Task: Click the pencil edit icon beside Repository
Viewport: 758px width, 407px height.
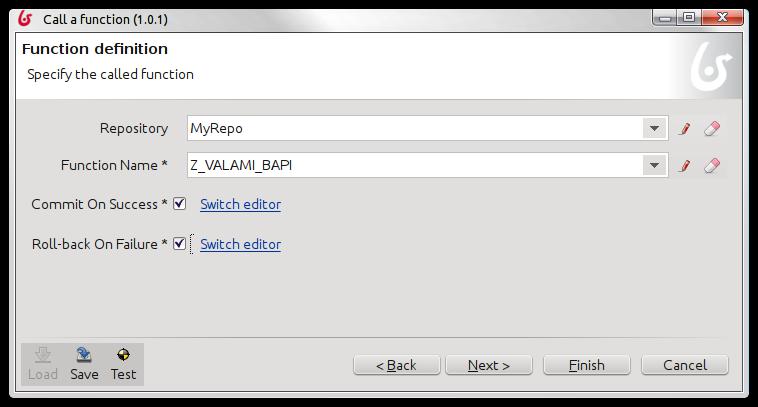Action: pos(684,129)
